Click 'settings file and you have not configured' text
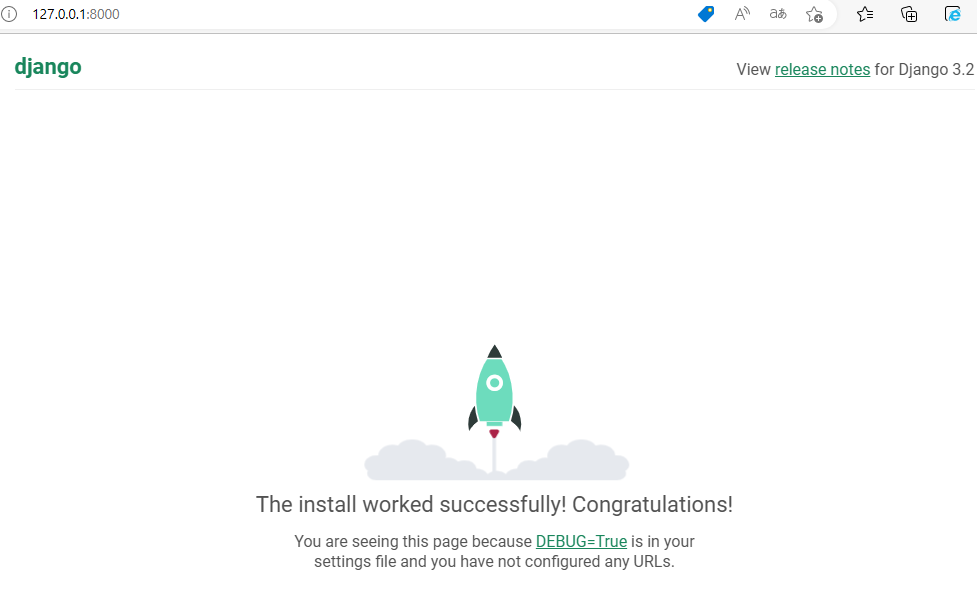Viewport: 977px width, 590px height. [457, 561]
